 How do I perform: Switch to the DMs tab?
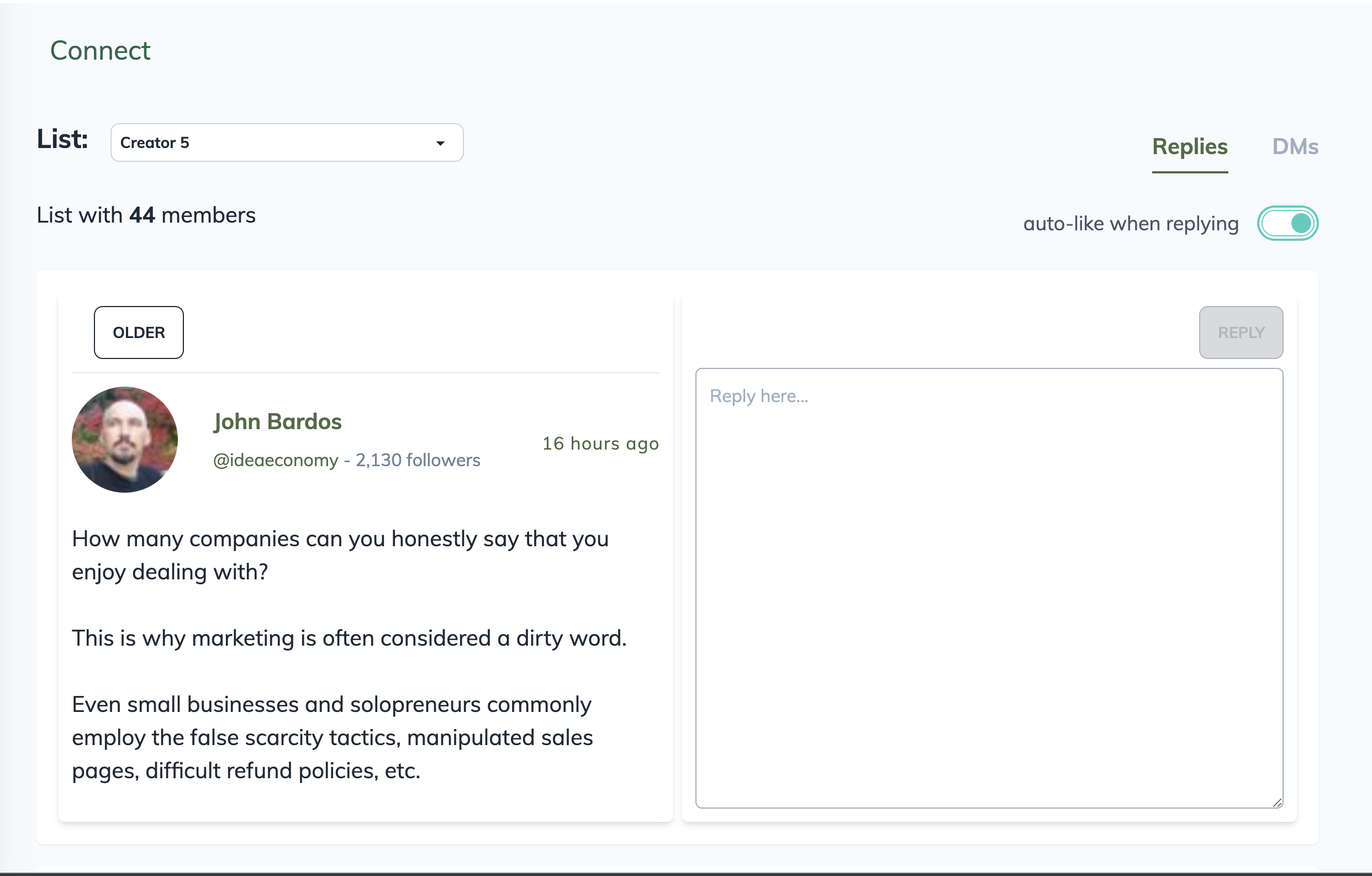1295,146
